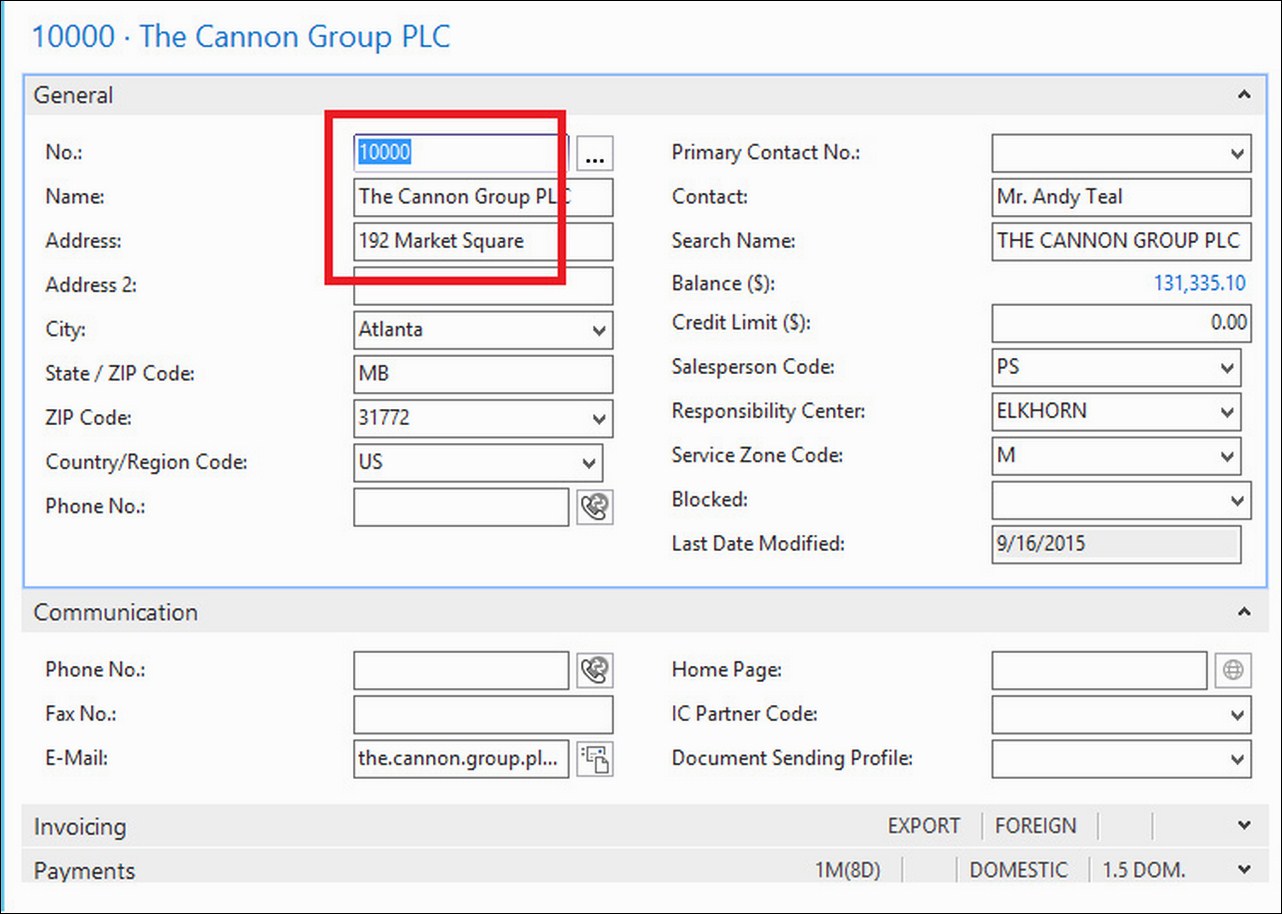Image resolution: width=1282 pixels, height=914 pixels.
Task: Click the page title 10000 · The Cannon Group PLC
Action: point(241,37)
